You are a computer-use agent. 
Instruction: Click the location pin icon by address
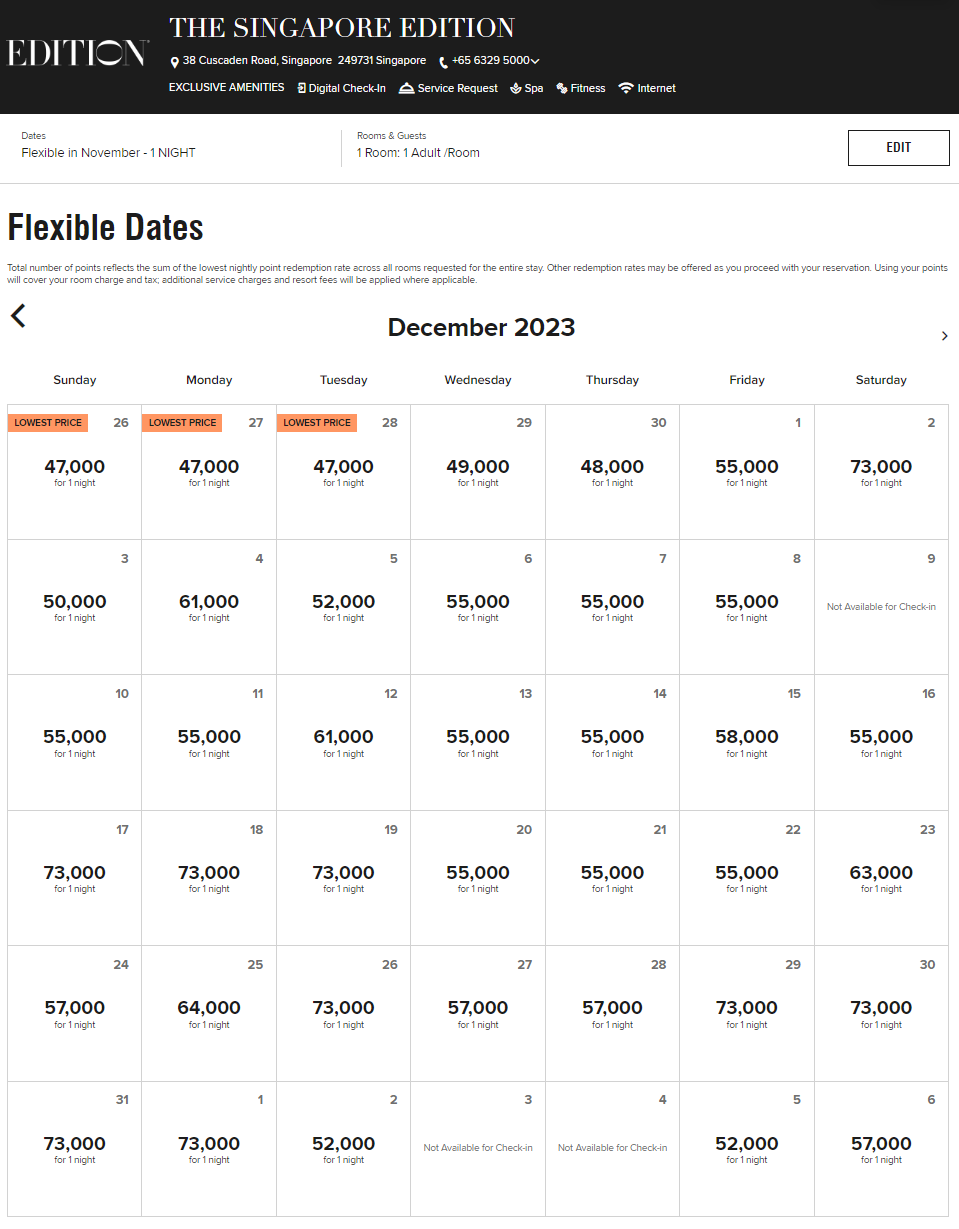175,62
